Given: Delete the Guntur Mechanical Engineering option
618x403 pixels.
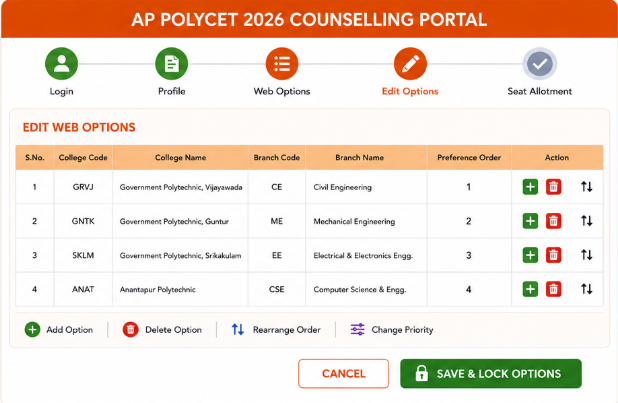Looking at the screenshot, I should coord(553,221).
